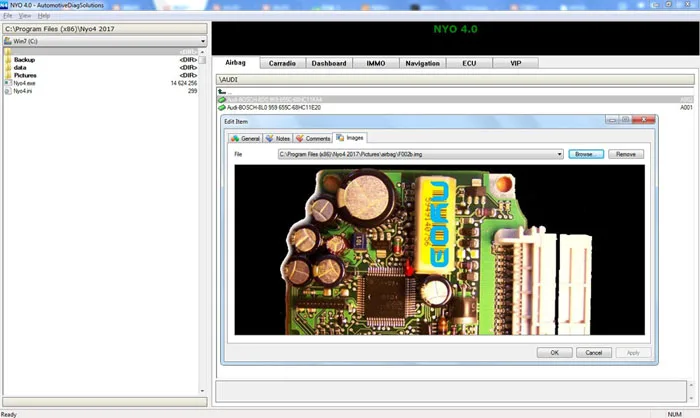Open the data folder icon

(x=8, y=67)
